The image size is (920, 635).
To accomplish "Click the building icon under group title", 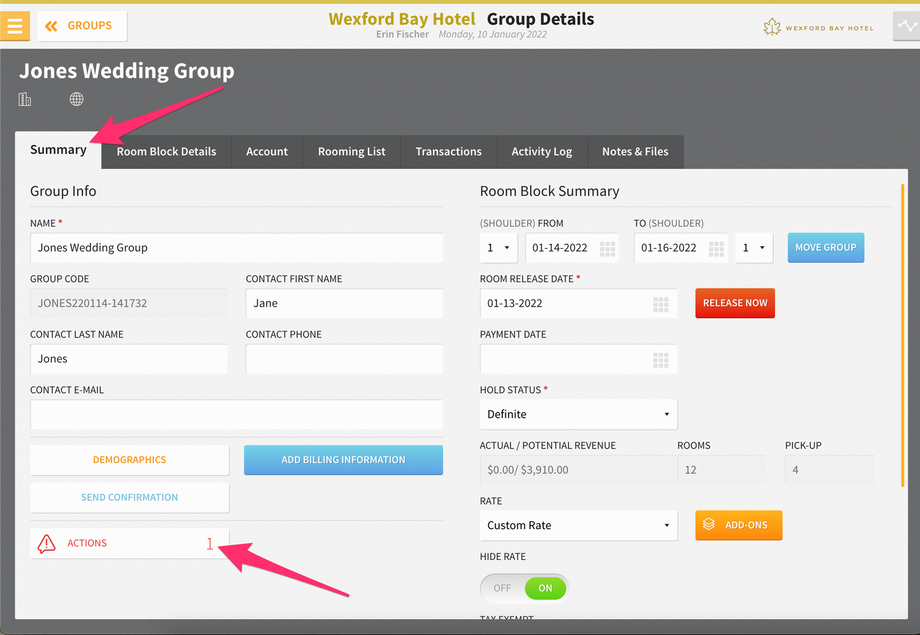I will coord(25,99).
